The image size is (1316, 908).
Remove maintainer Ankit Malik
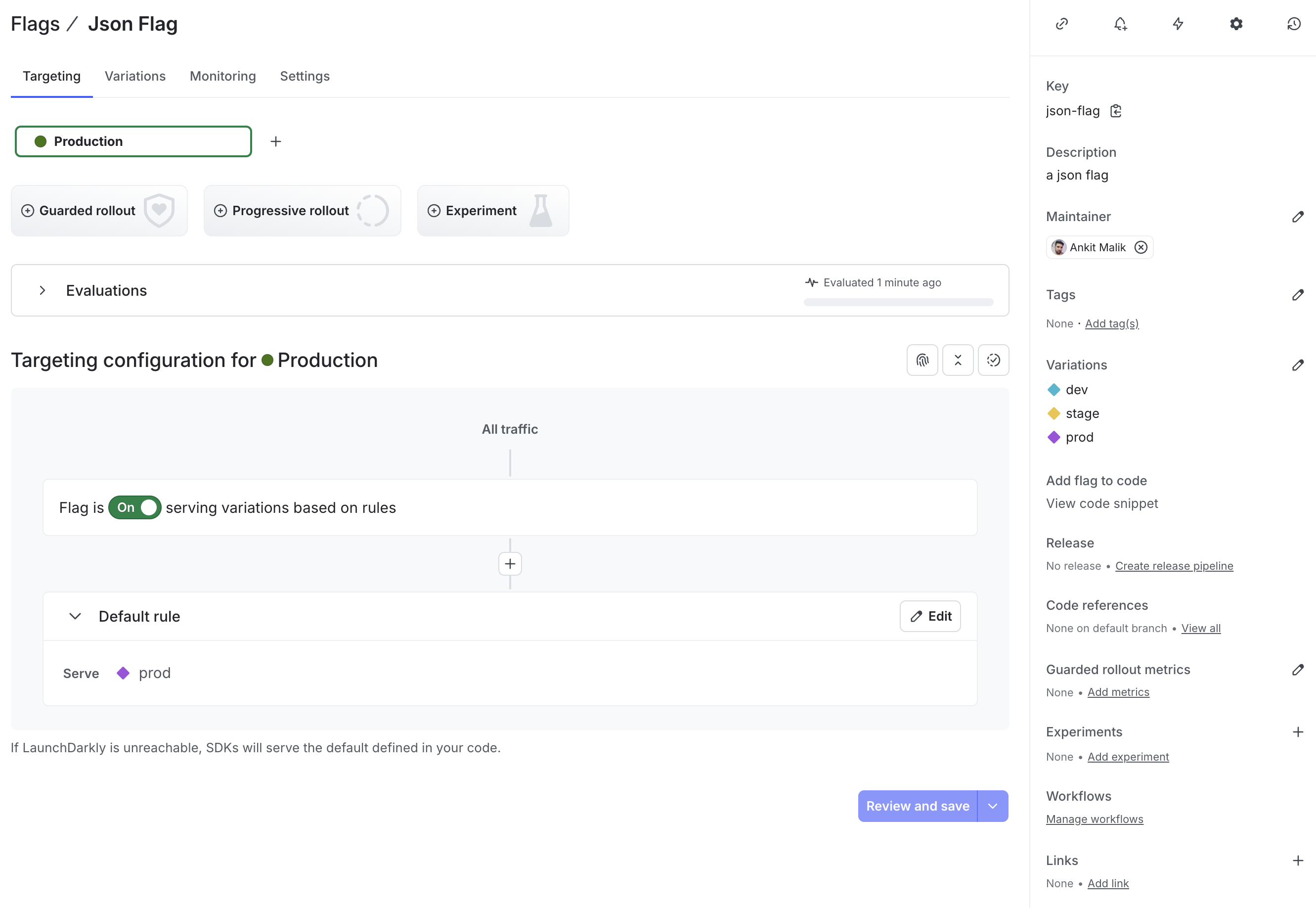tap(1141, 247)
